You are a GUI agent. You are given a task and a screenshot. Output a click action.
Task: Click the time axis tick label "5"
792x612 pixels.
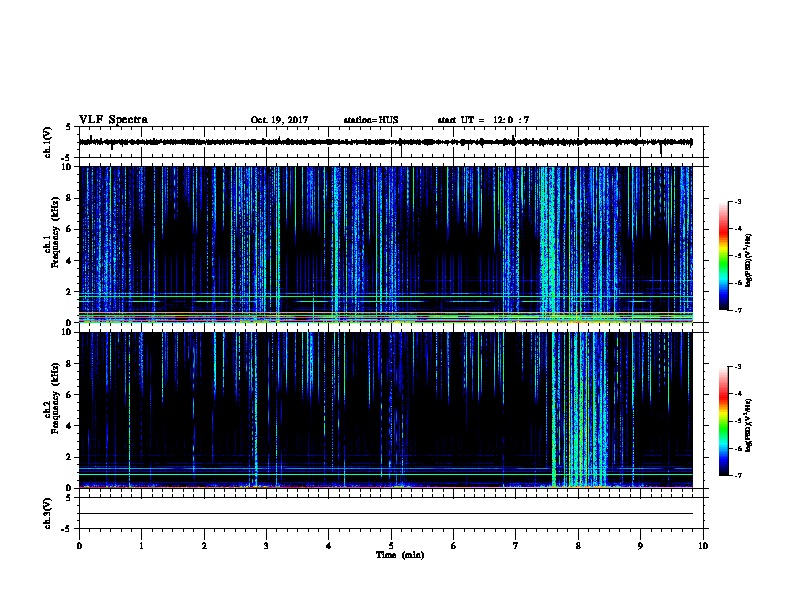tap(391, 546)
